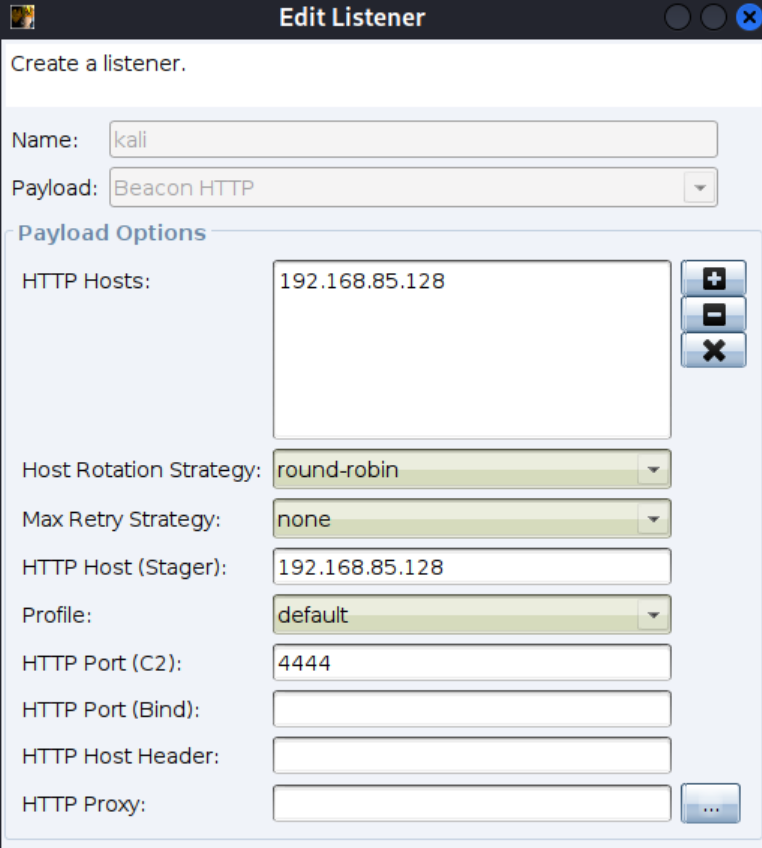Screen dimensions: 762x848
Task: Select 192.168.85.128 in HTTP Hosts list
Action: [362, 282]
